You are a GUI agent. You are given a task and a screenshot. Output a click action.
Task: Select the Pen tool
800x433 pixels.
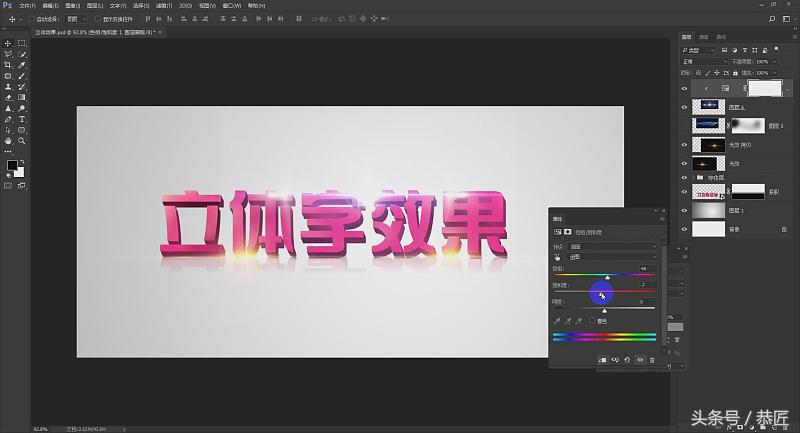8,119
